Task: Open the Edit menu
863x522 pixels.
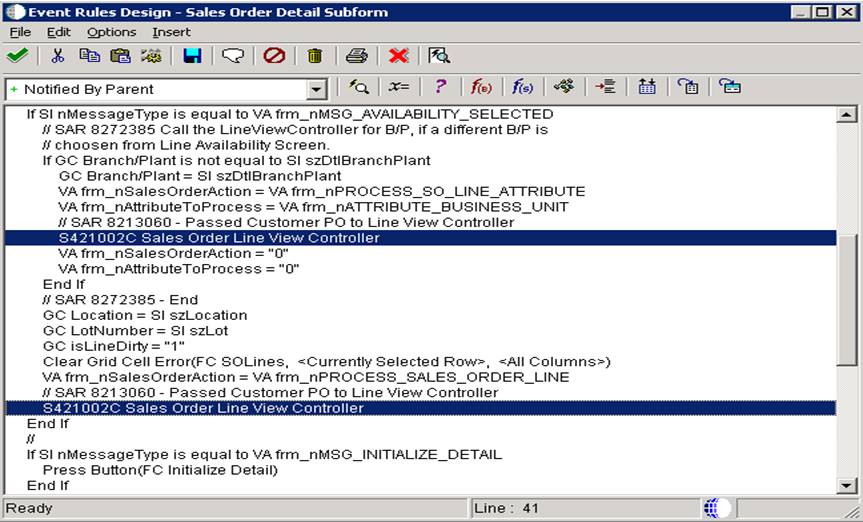Action: click(58, 32)
